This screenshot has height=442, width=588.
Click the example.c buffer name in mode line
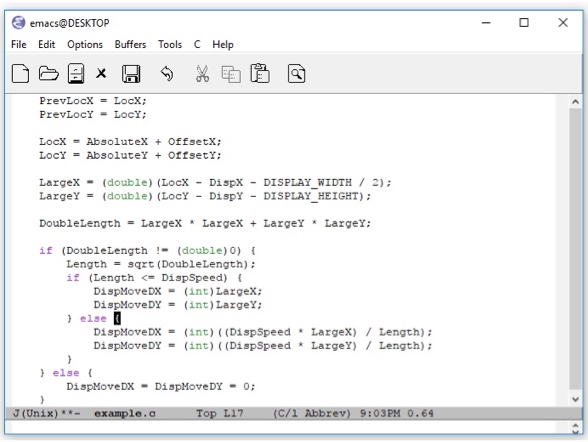(124, 414)
